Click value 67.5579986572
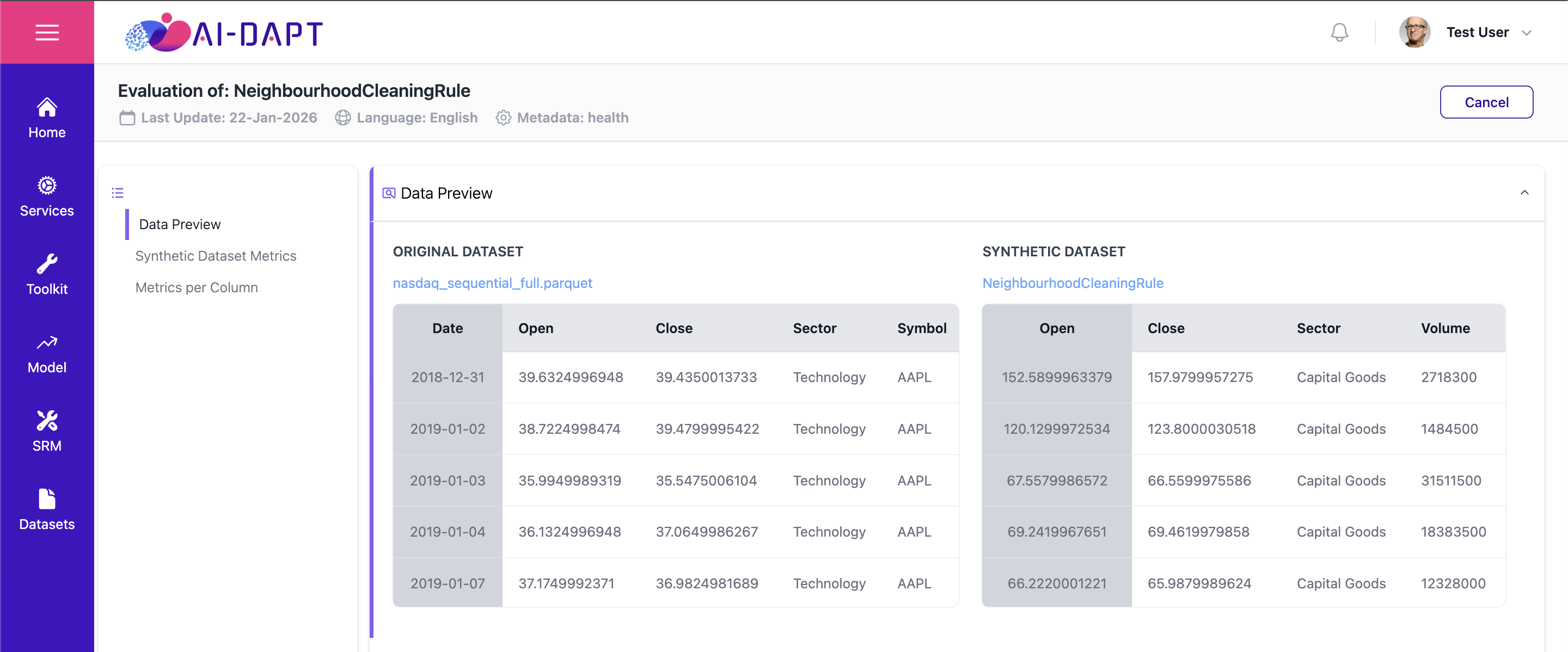Image resolution: width=1568 pixels, height=652 pixels. point(1057,481)
